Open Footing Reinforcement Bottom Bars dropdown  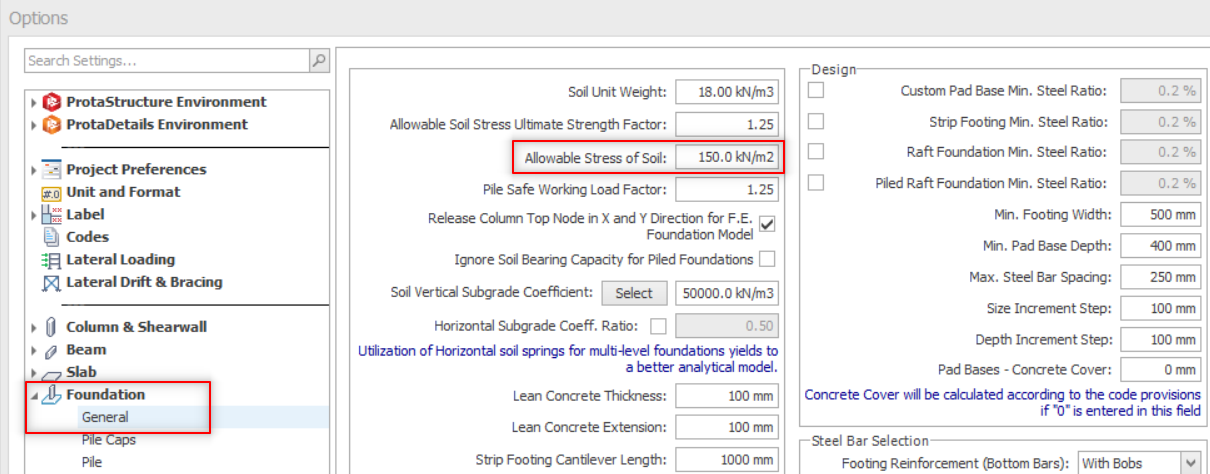(1189, 463)
